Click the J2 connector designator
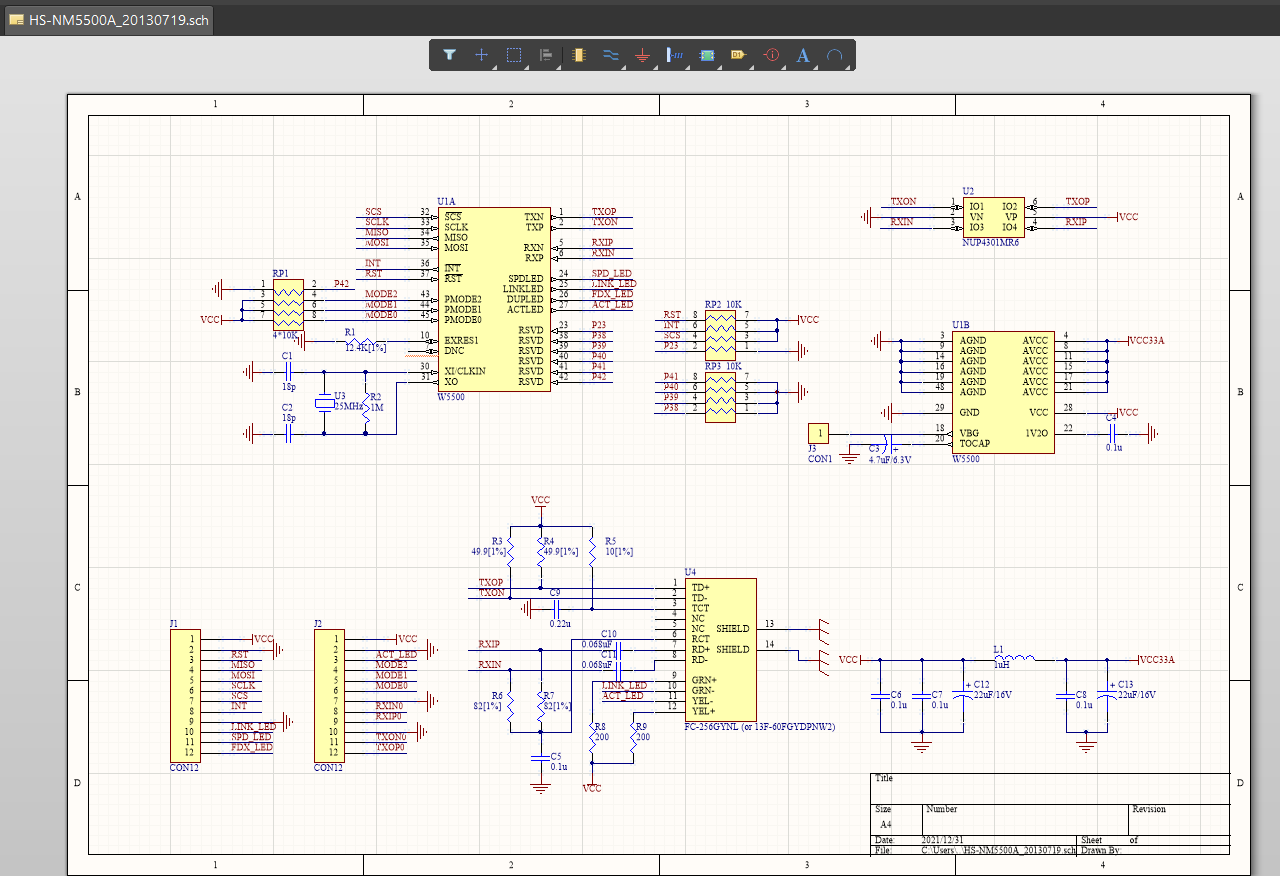Image resolution: width=1280 pixels, height=876 pixels. (318, 623)
